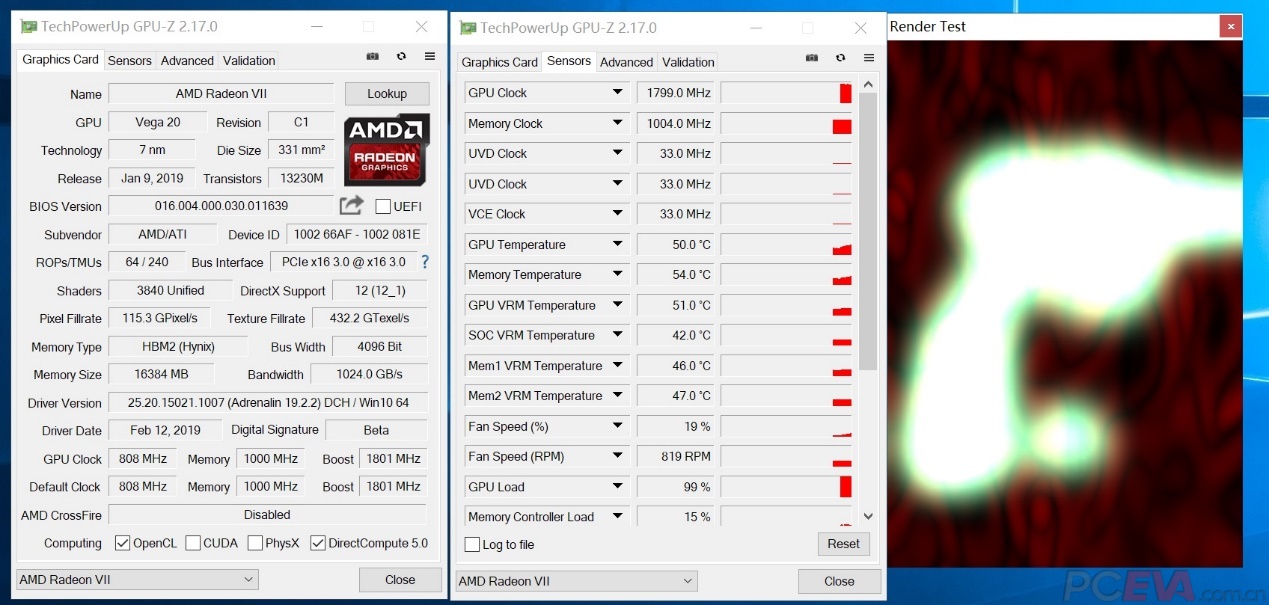This screenshot has height=605, width=1269.
Task: Open SOC VRM Temperature sensor dropdown
Action: pos(618,335)
